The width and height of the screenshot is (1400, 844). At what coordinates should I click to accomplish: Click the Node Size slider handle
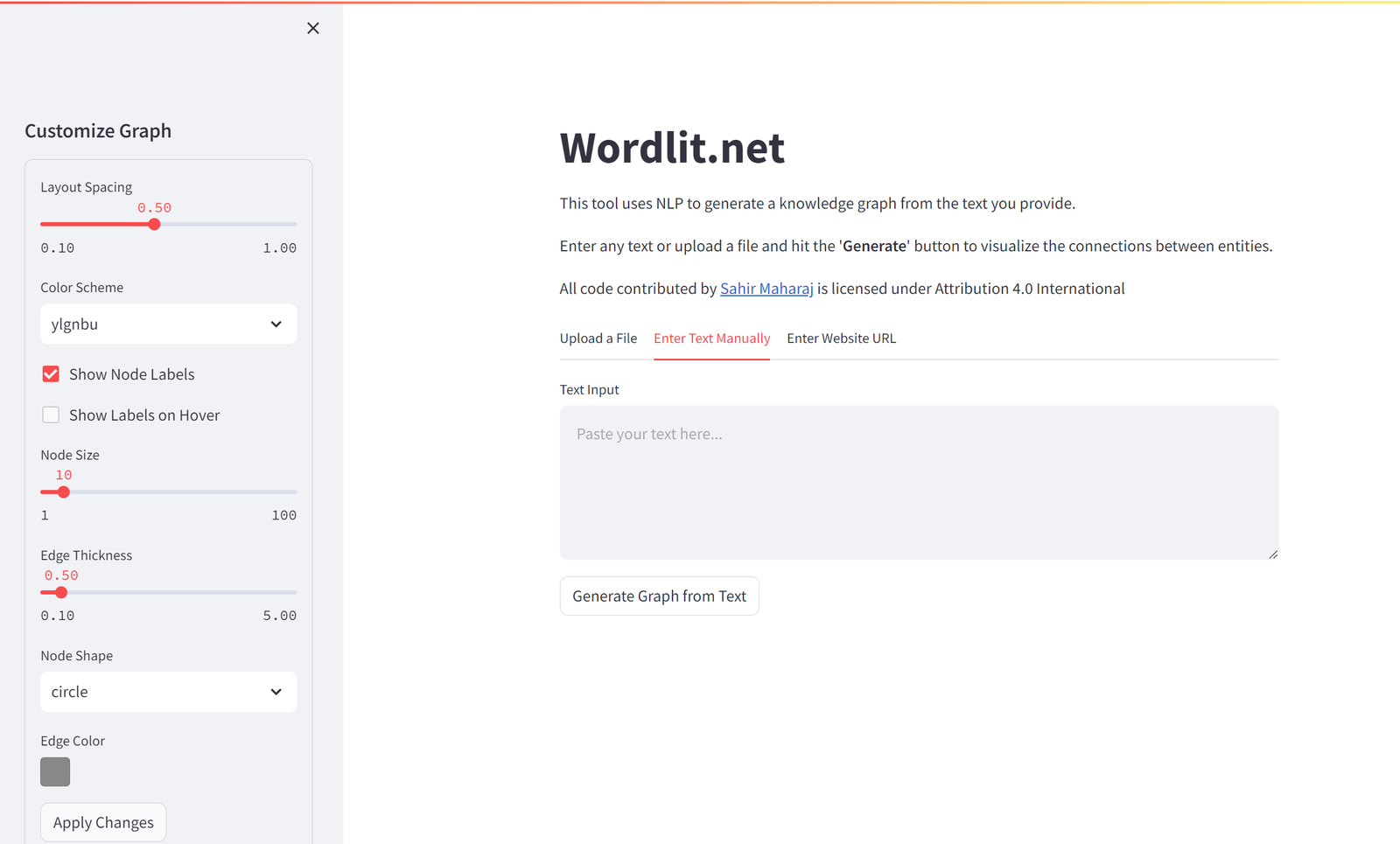[64, 492]
